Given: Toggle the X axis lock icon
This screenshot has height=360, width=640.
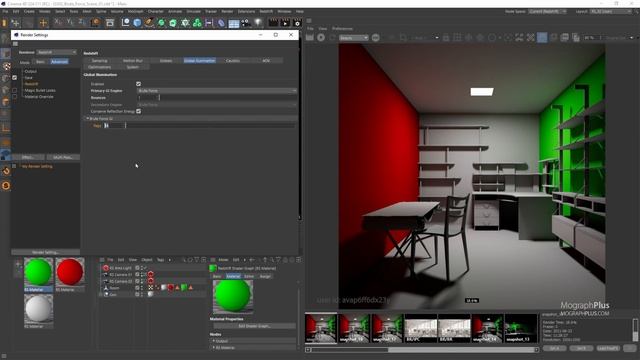Looking at the screenshot, I should click(x=58, y=22).
